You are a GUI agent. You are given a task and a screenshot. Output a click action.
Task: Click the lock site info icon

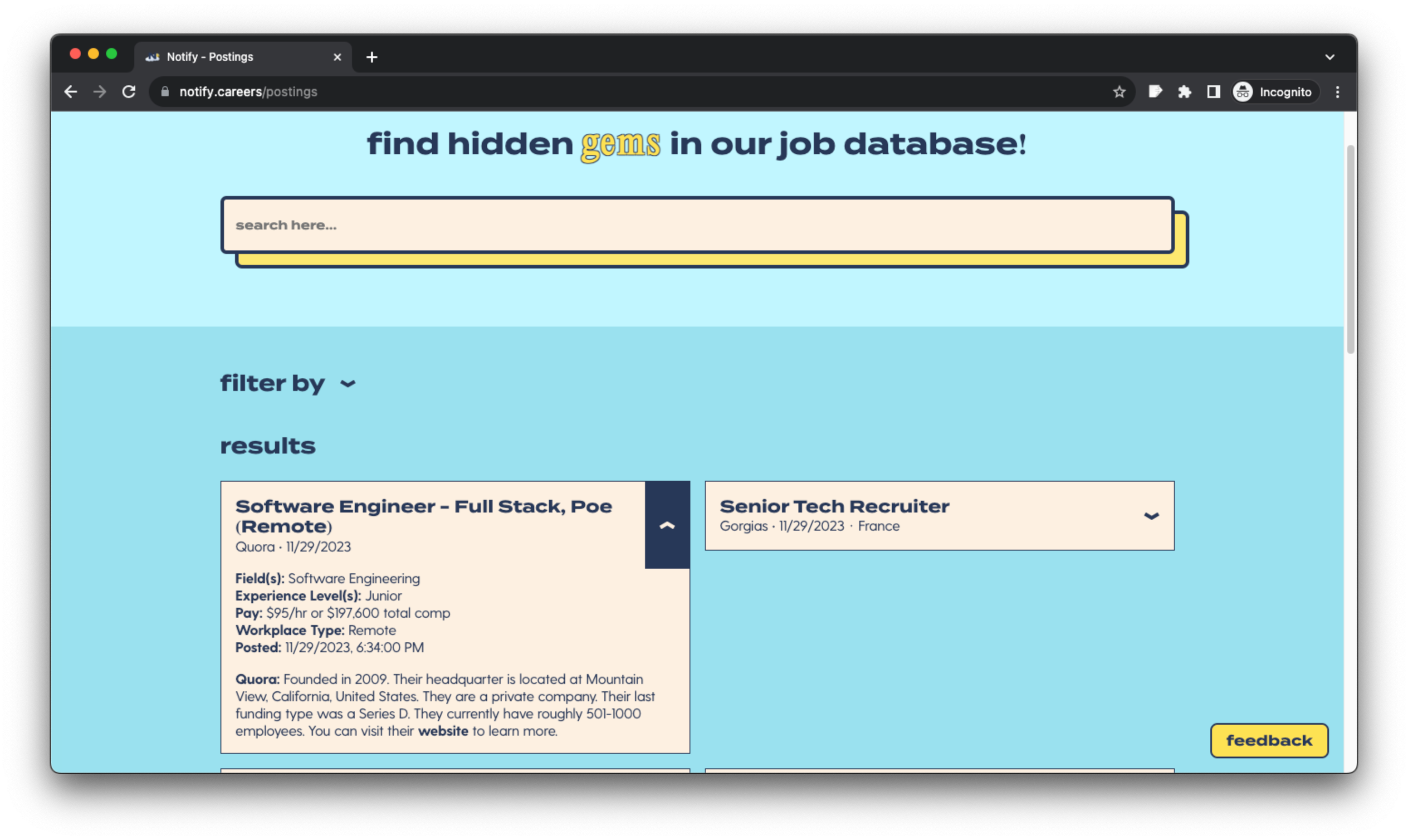pyautogui.click(x=165, y=92)
